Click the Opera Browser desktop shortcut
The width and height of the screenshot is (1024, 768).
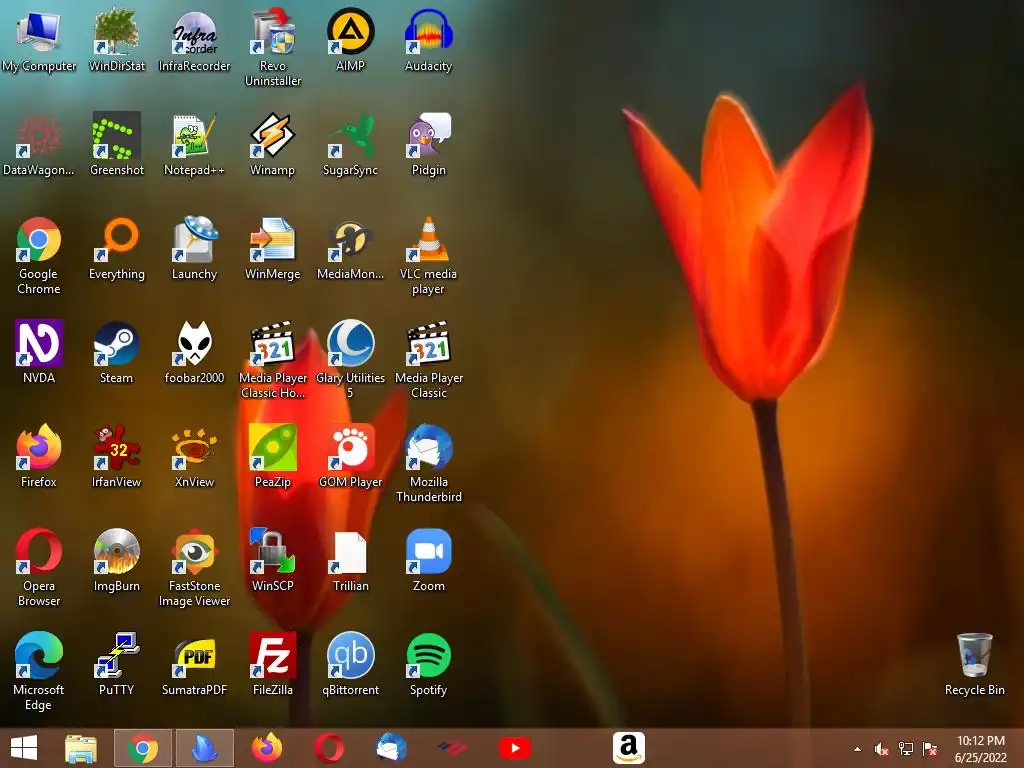point(39,567)
